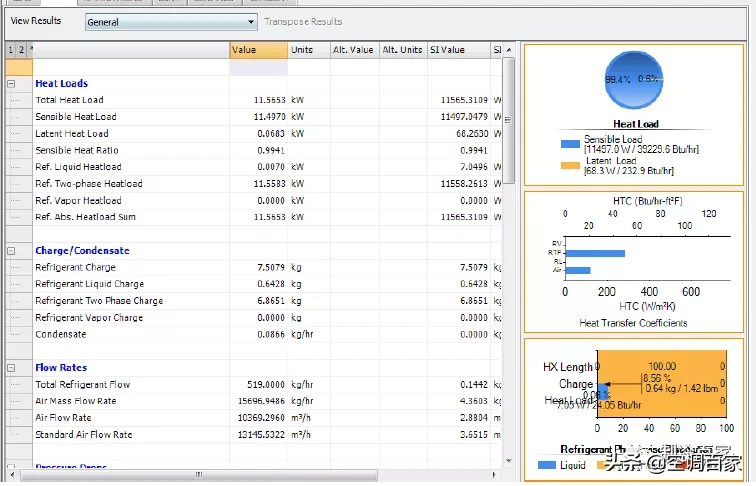Image resolution: width=756 pixels, height=486 pixels.
Task: Click the value 519.0000 for Total Refrigerant Flow
Action: 266,385
